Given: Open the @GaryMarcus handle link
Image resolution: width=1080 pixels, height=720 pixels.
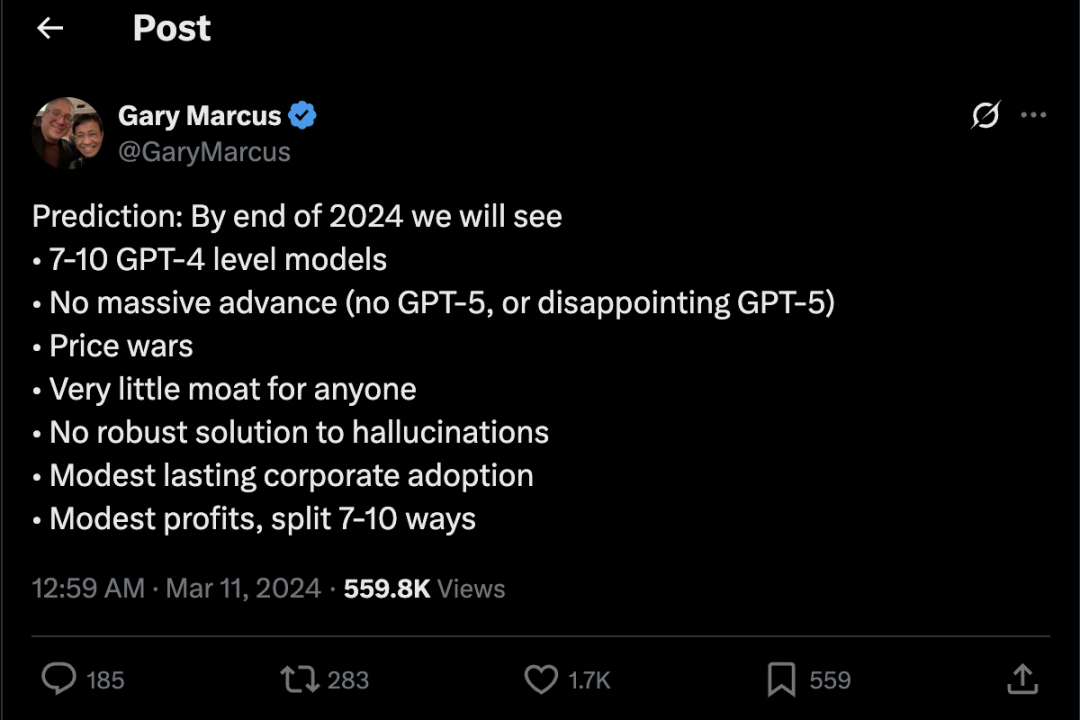Looking at the screenshot, I should click(204, 152).
